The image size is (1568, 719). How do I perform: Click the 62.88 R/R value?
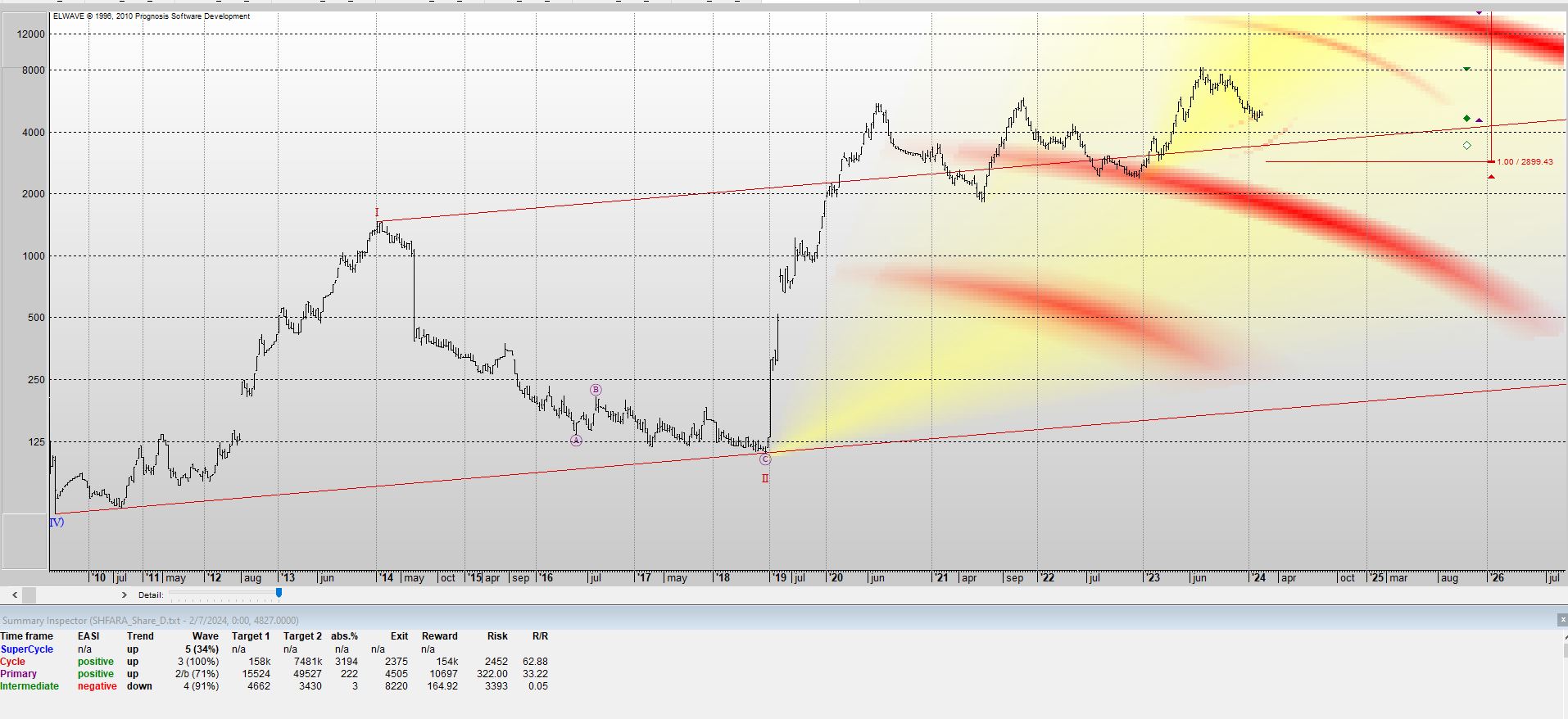(535, 662)
